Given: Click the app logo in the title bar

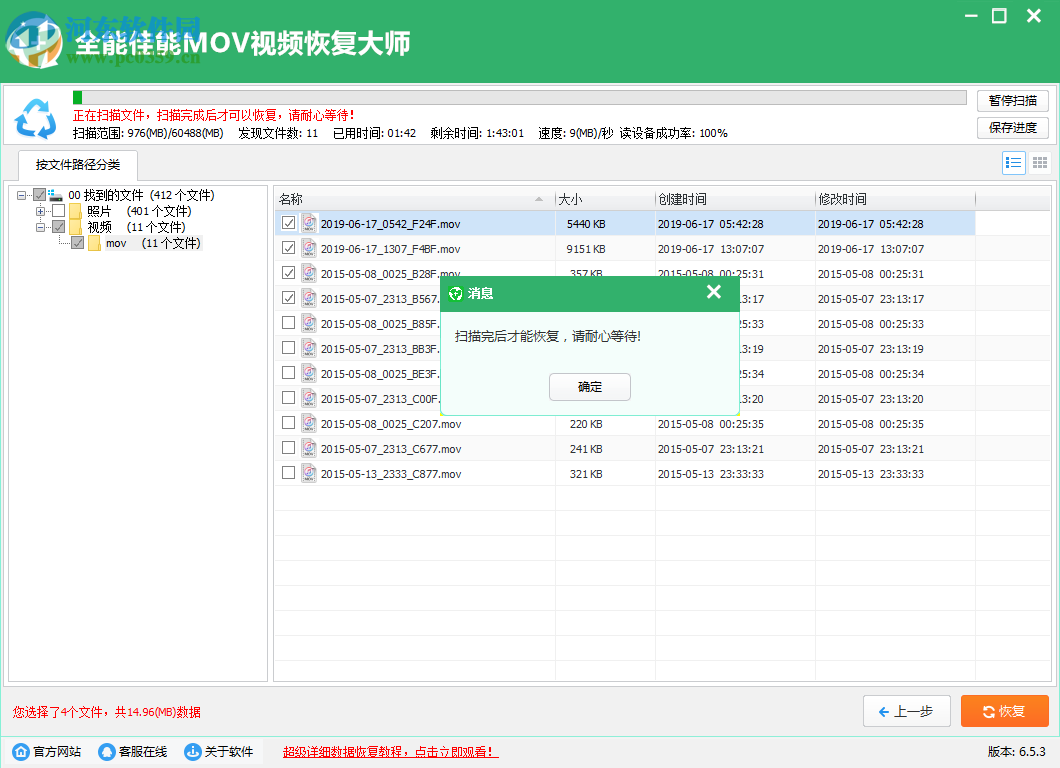Looking at the screenshot, I should pos(33,36).
